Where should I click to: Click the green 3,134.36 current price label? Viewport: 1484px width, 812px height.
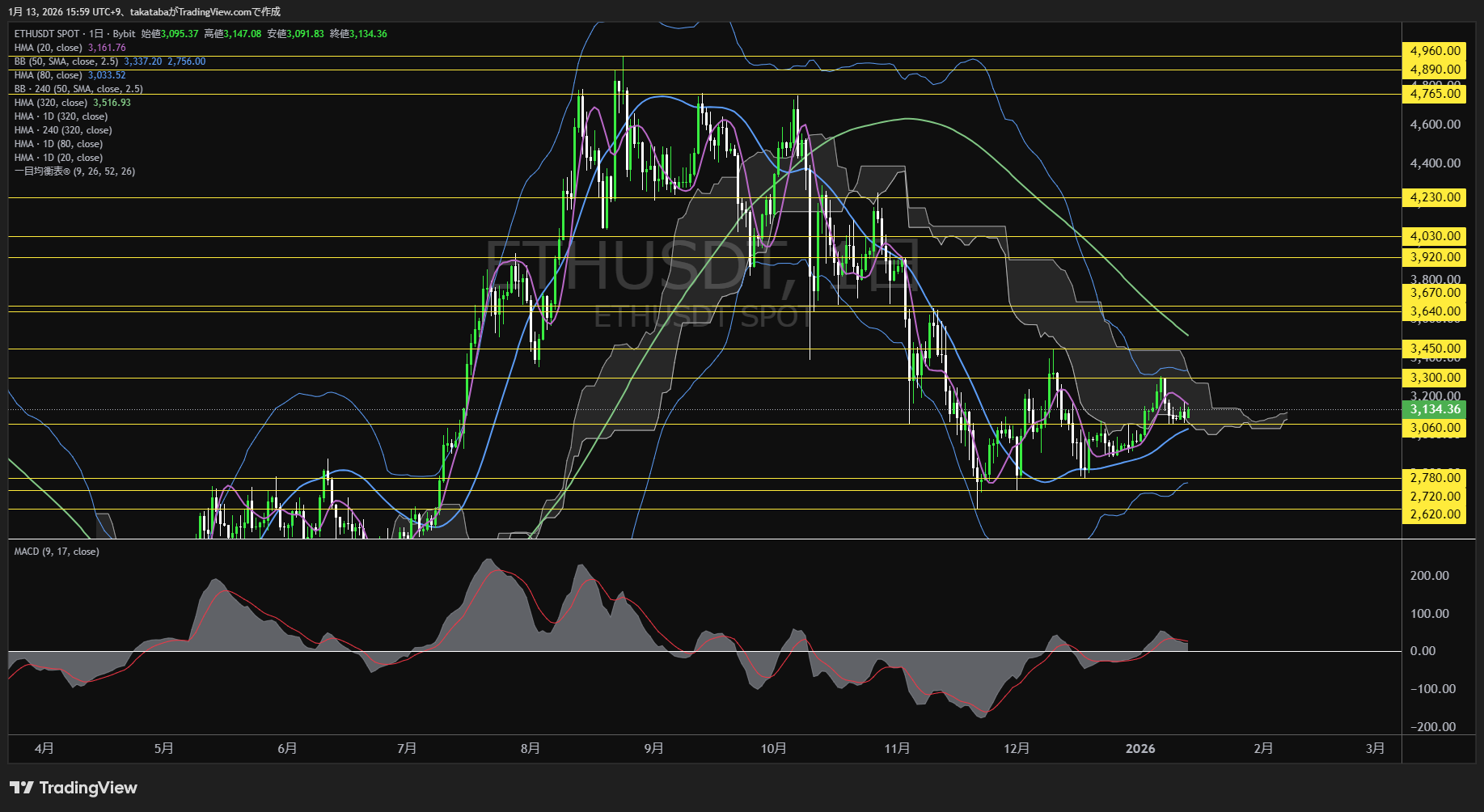(1435, 409)
